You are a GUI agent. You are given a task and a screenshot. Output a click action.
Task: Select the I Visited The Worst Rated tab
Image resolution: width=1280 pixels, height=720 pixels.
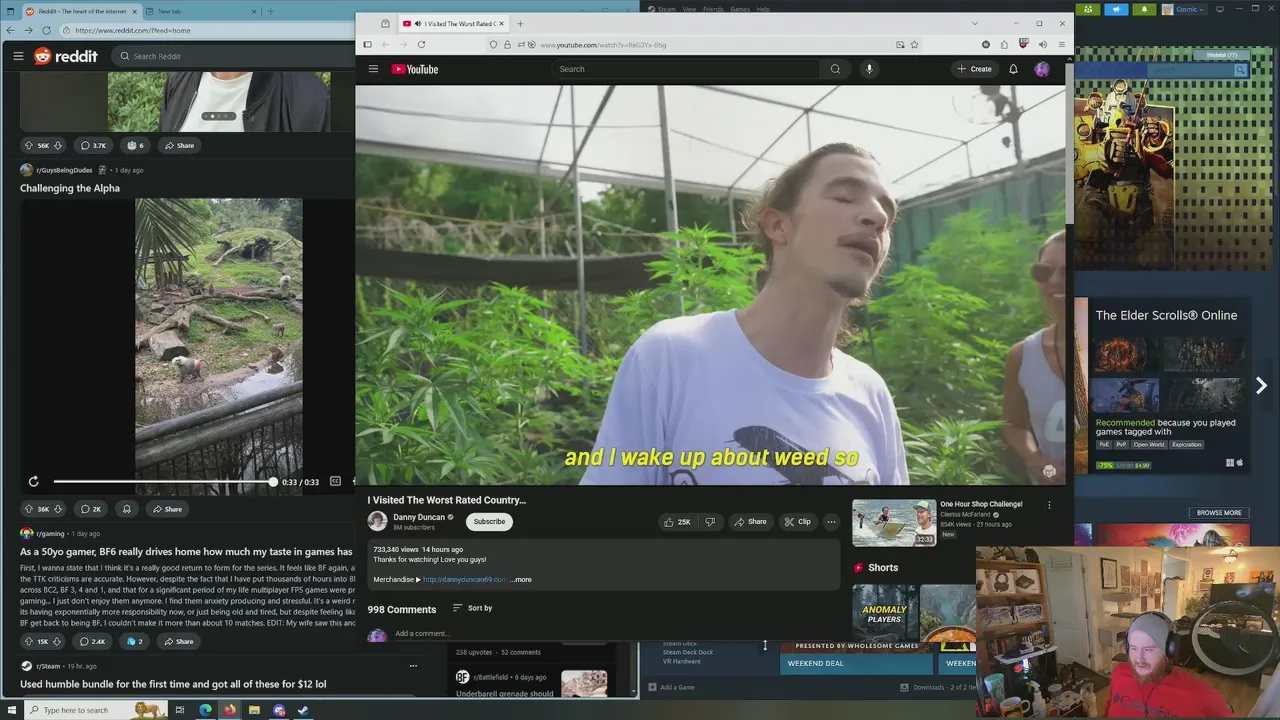pyautogui.click(x=454, y=23)
